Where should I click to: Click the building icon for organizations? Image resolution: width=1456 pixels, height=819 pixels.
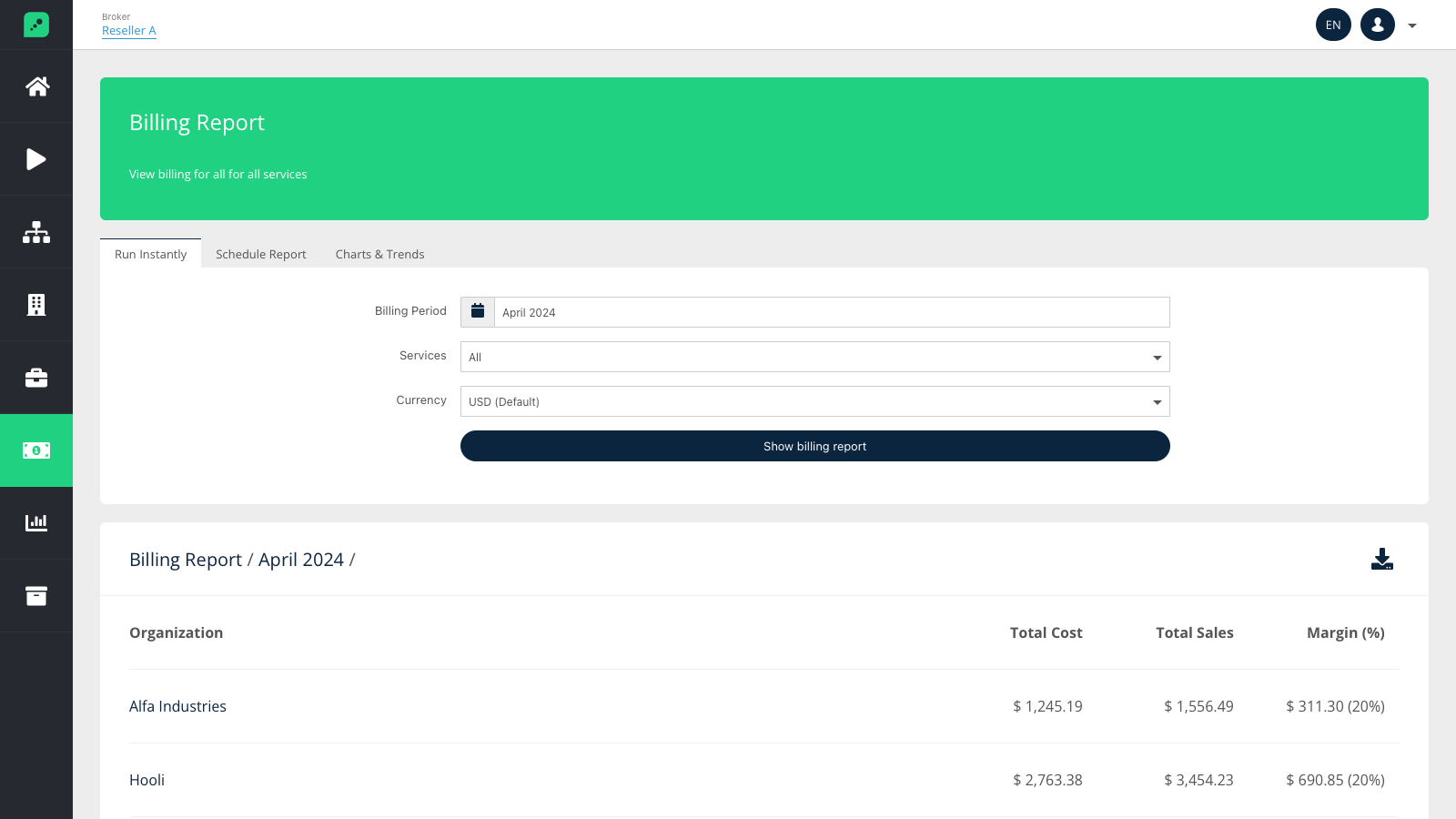[36, 304]
